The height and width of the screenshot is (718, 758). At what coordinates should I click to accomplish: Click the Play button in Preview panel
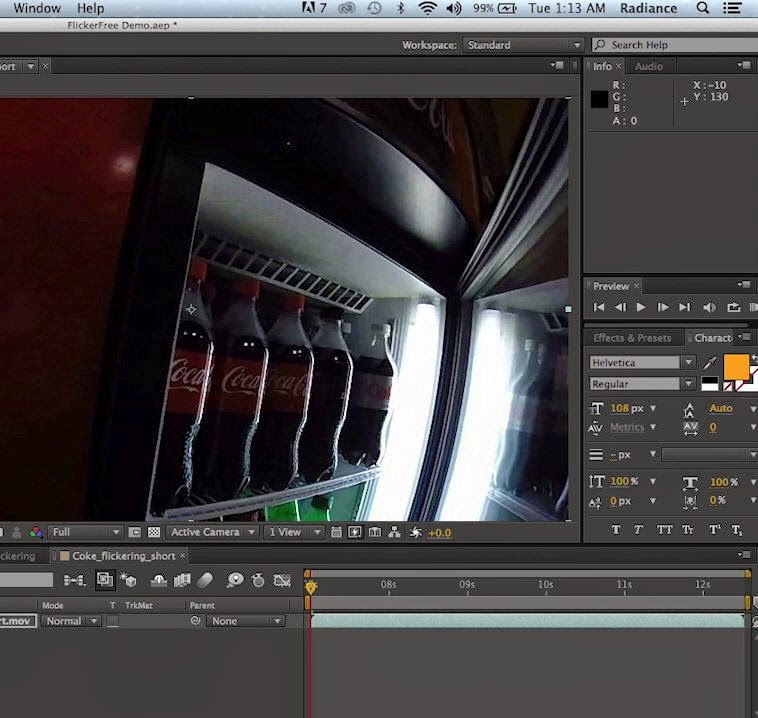click(x=641, y=308)
